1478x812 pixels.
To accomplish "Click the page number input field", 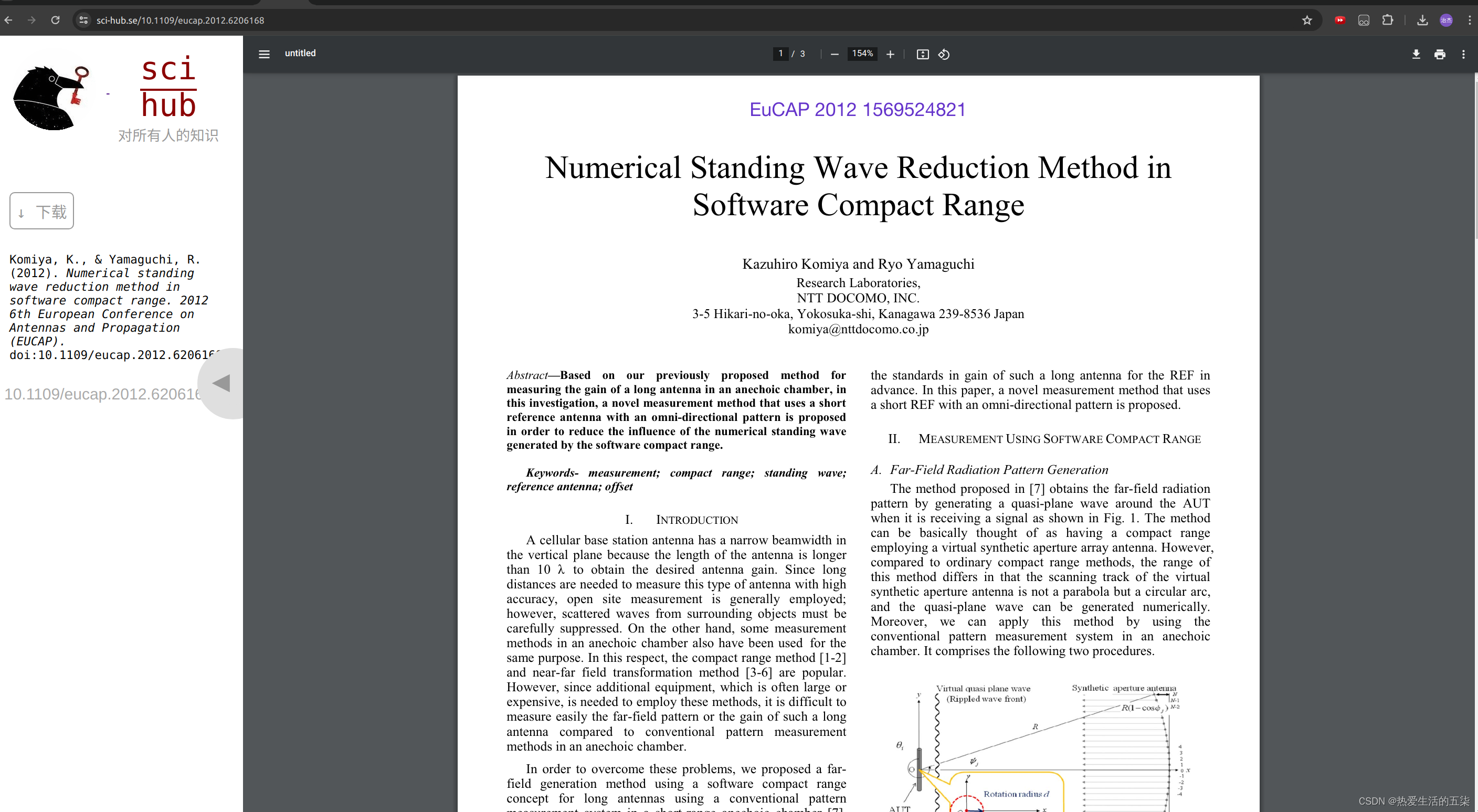I will click(780, 54).
